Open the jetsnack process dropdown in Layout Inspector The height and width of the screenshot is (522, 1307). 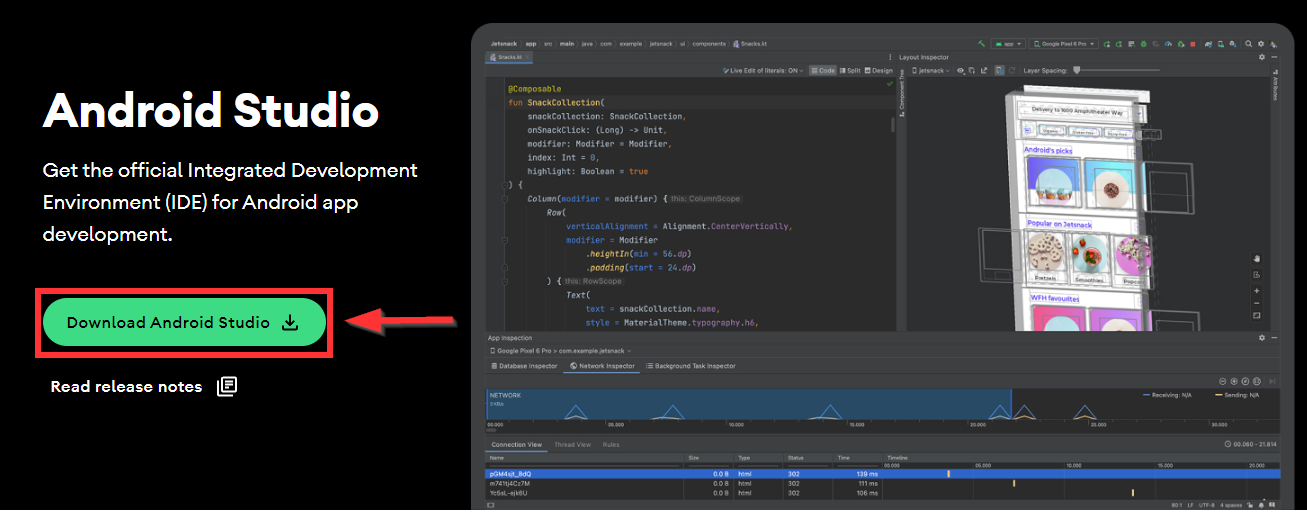point(930,71)
